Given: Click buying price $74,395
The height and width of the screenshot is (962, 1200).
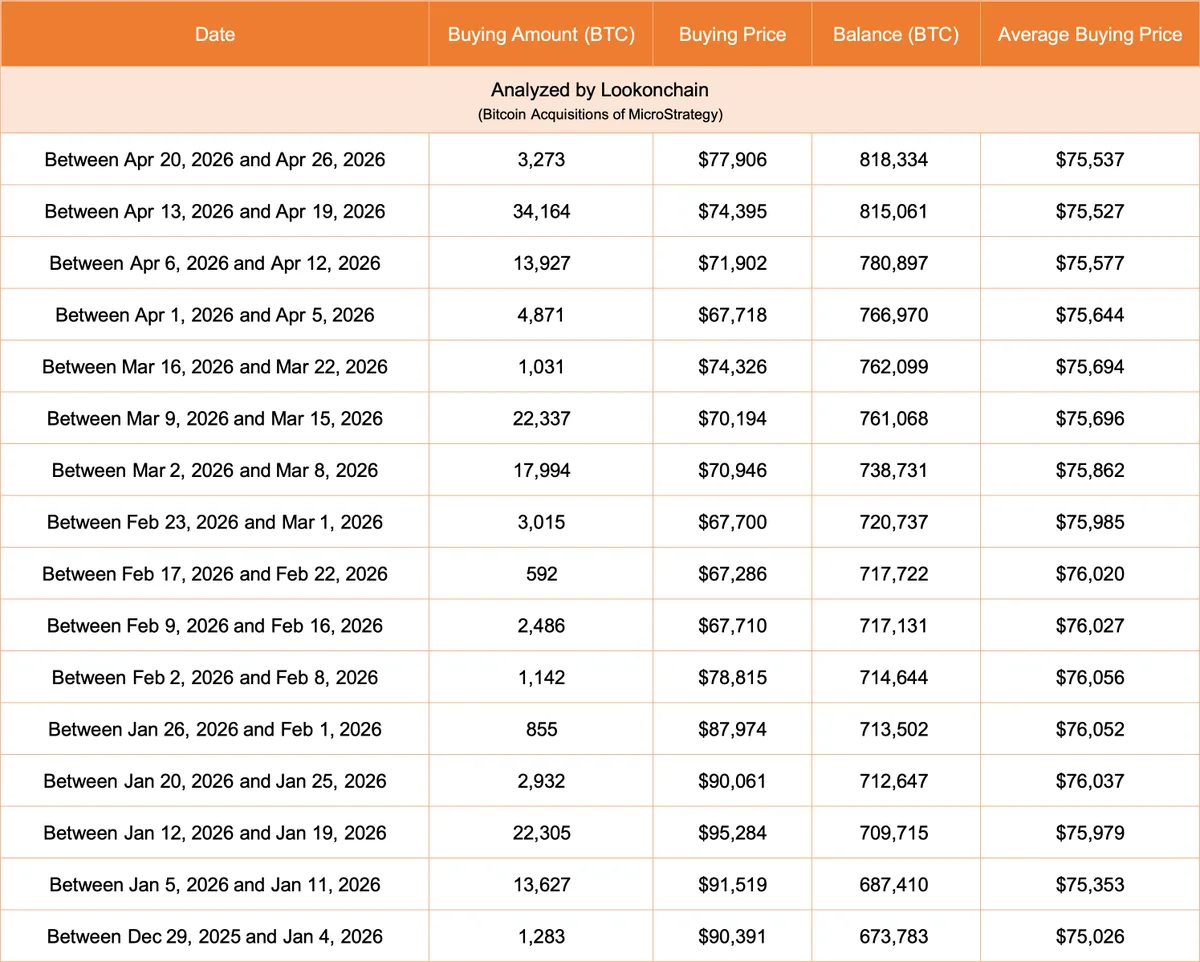Looking at the screenshot, I should 732,211.
